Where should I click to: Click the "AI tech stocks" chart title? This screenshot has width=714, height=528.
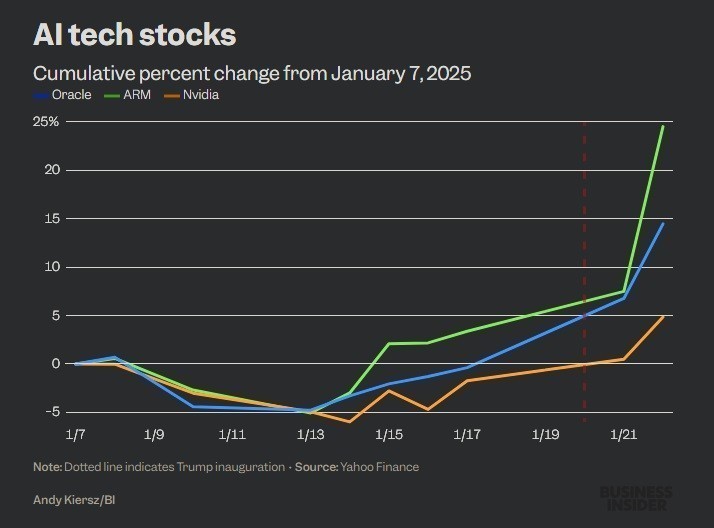point(135,35)
